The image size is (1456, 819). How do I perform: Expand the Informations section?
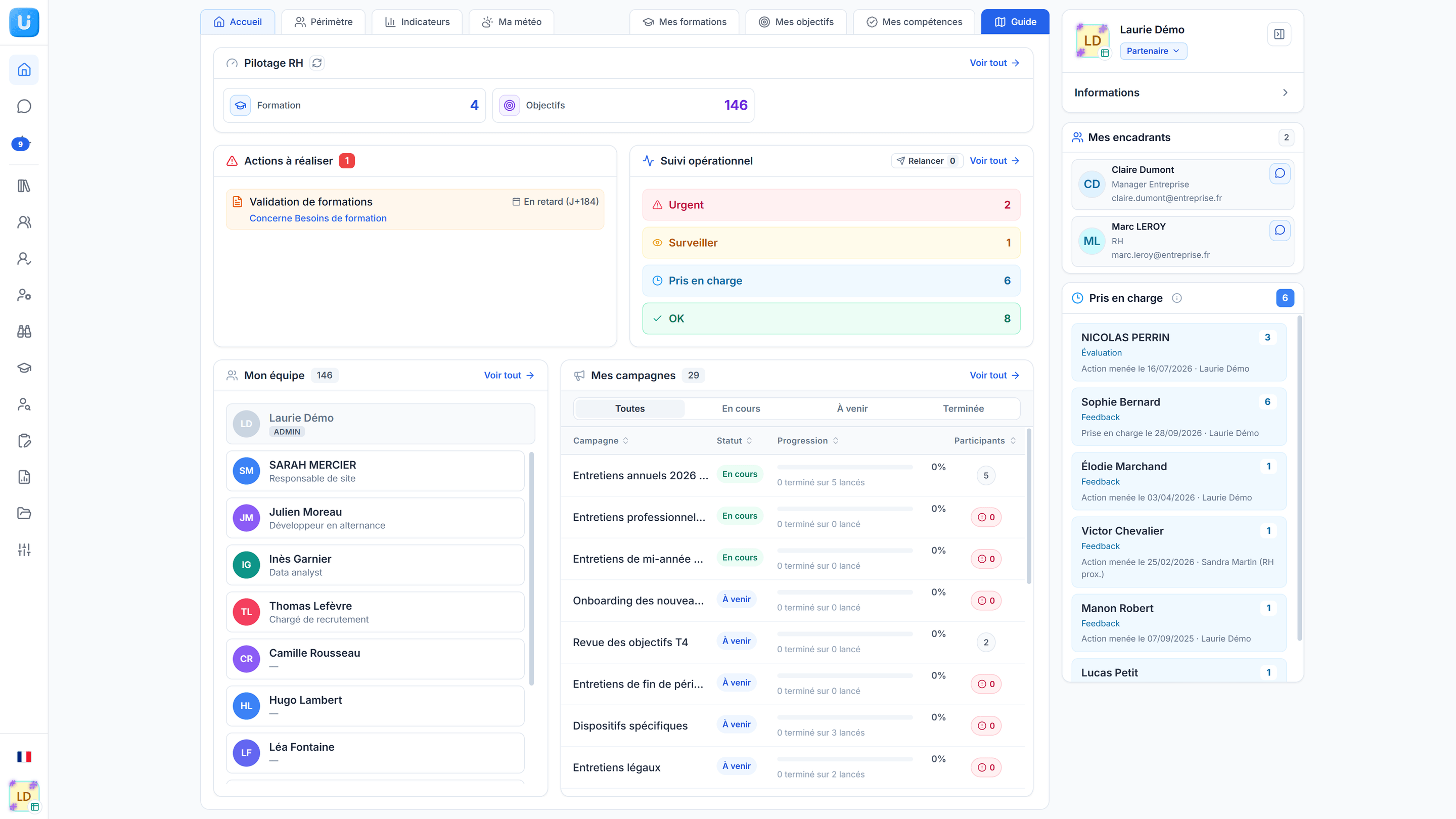[x=1182, y=93]
